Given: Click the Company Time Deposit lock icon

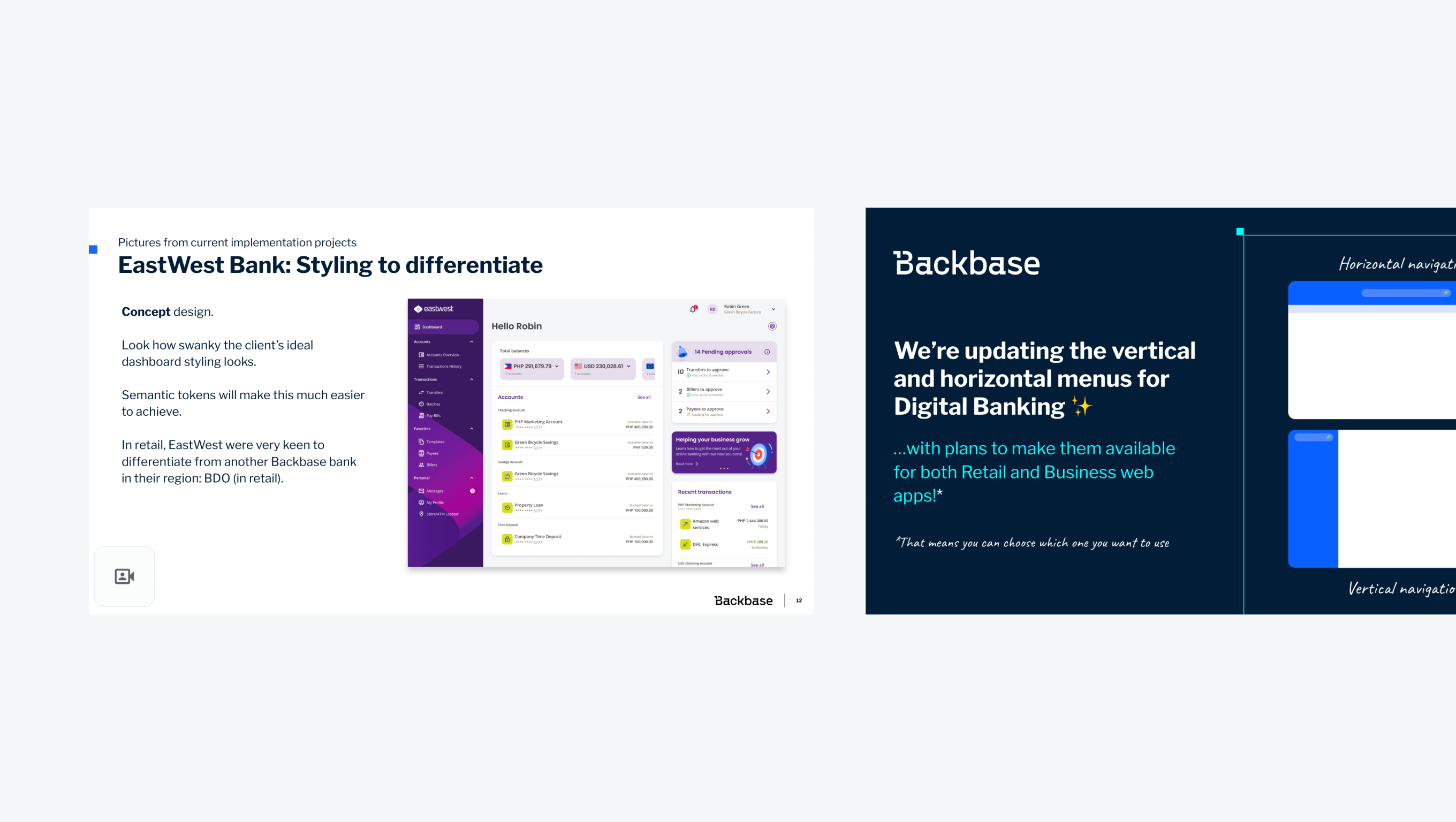Looking at the screenshot, I should click(x=507, y=539).
